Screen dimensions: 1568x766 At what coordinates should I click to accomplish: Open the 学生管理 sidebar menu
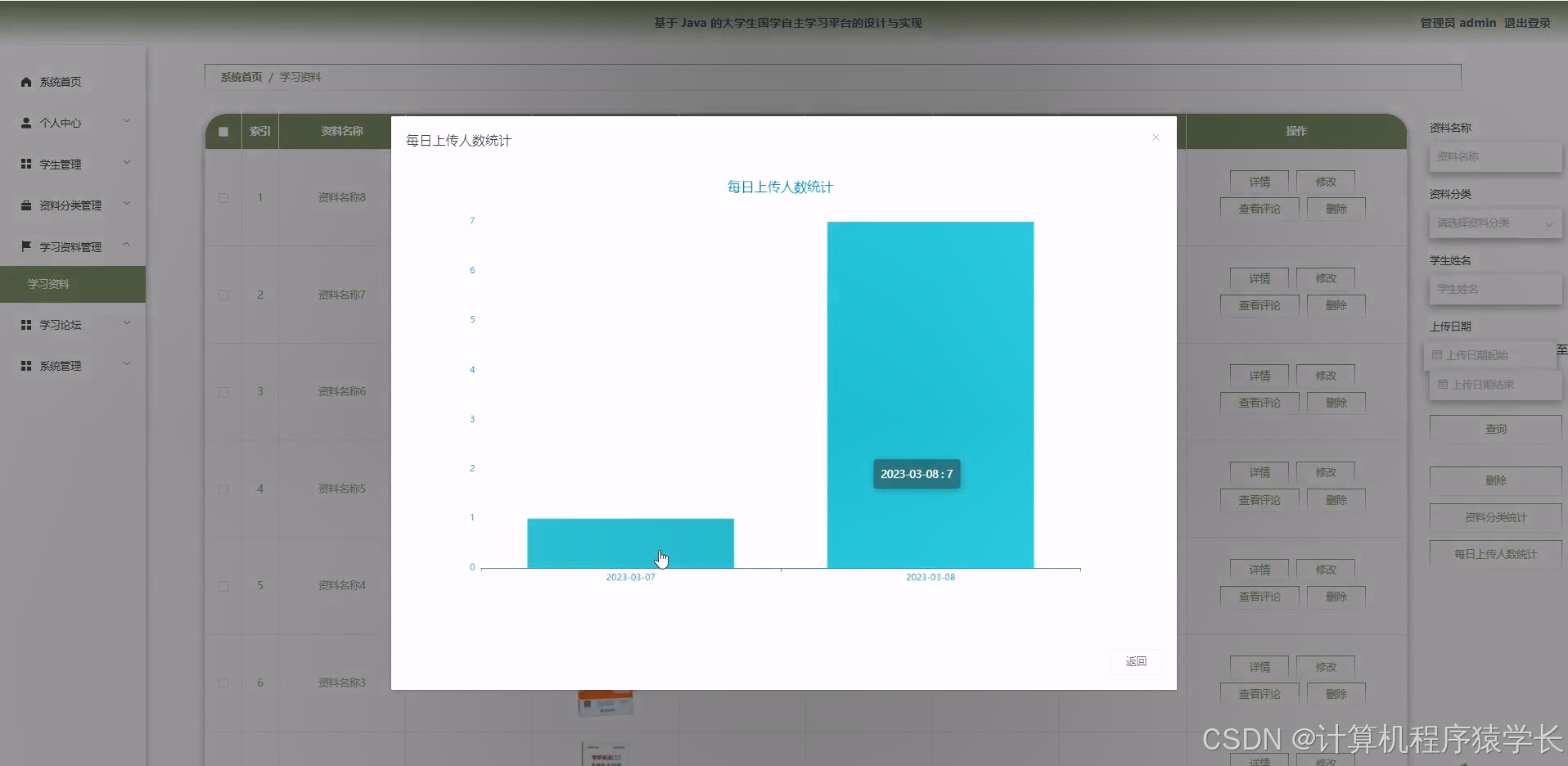pyautogui.click(x=73, y=164)
